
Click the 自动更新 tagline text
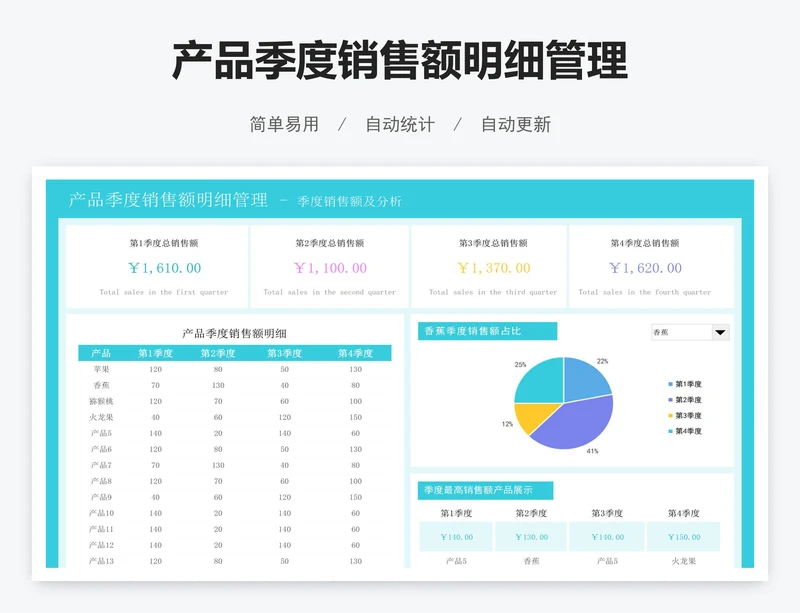(516, 125)
